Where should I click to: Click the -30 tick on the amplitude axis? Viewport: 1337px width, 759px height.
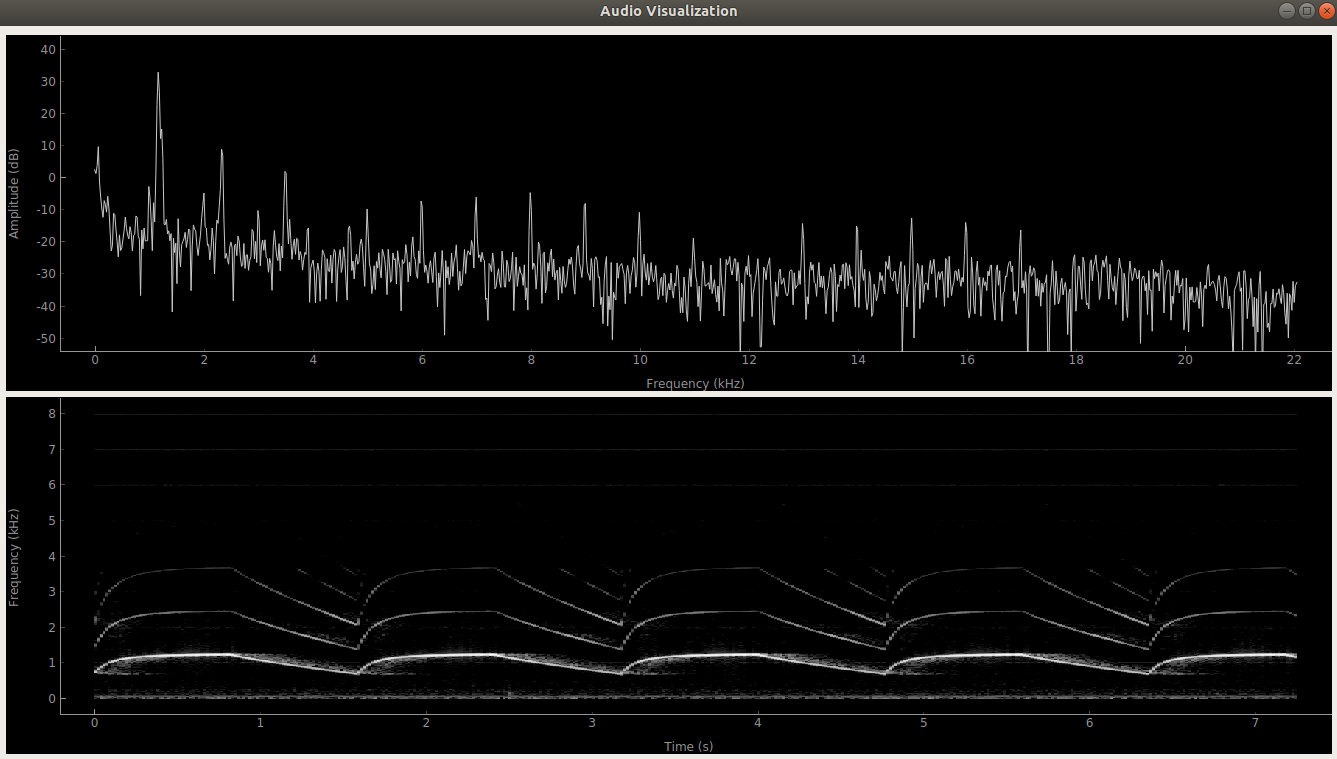[x=44, y=274]
